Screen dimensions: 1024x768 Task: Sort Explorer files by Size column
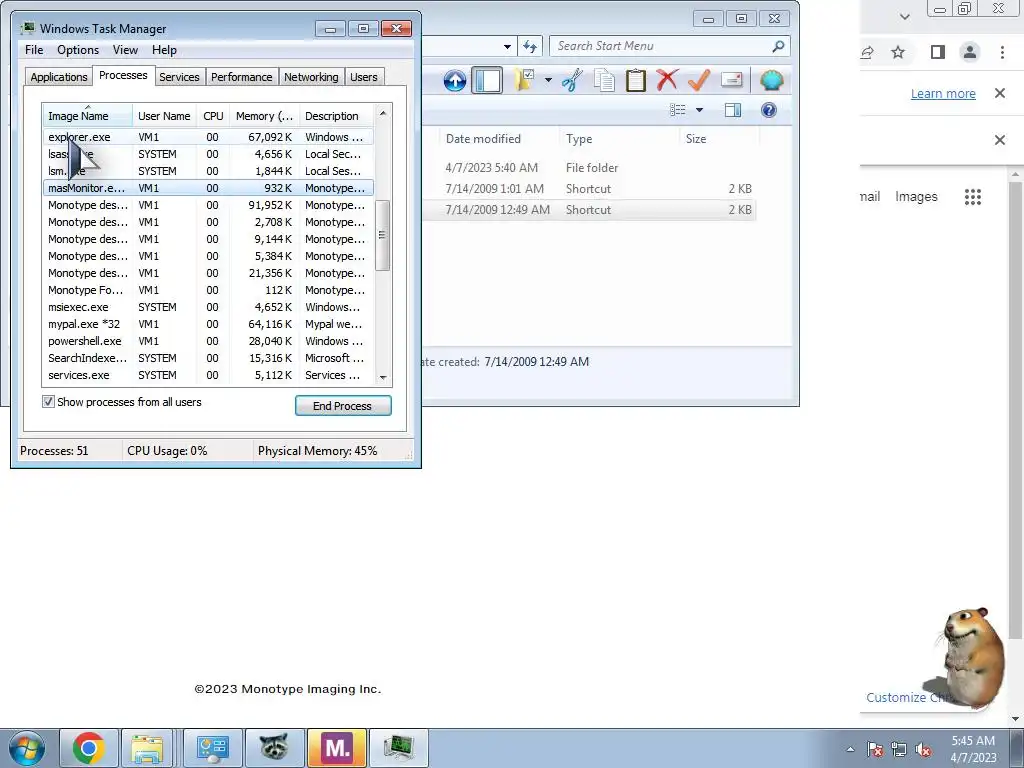(x=718, y=138)
